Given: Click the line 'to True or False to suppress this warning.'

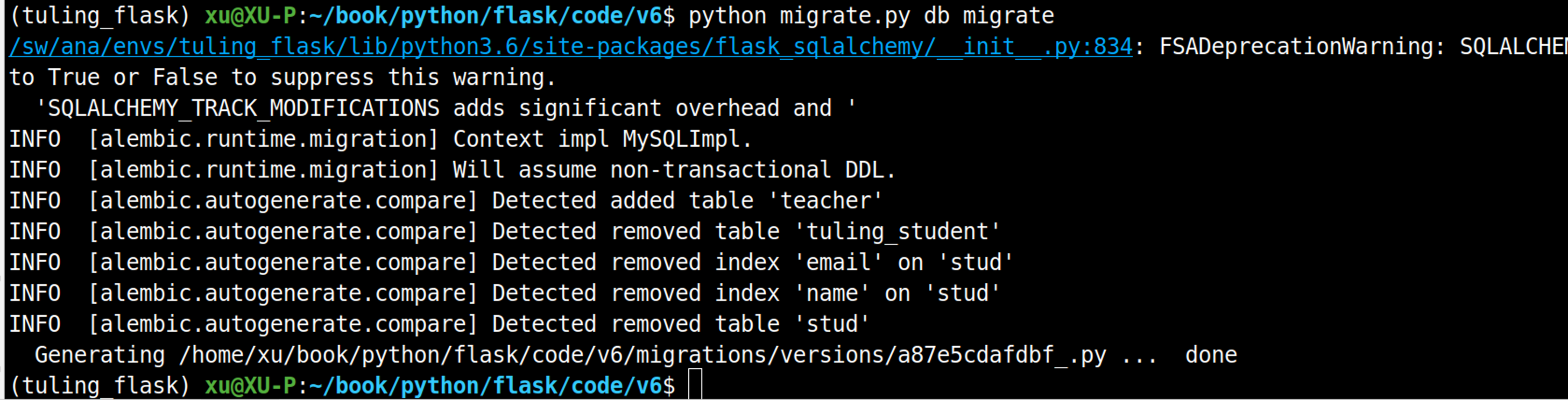Looking at the screenshot, I should [283, 77].
